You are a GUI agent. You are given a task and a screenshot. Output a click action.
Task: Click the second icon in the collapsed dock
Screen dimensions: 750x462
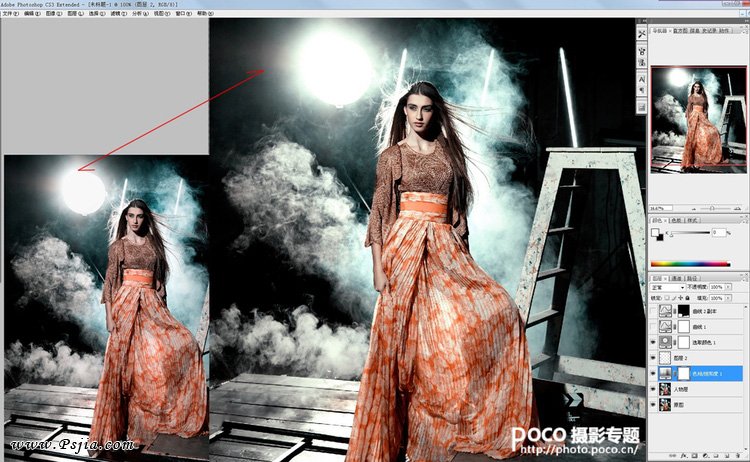click(x=641, y=52)
